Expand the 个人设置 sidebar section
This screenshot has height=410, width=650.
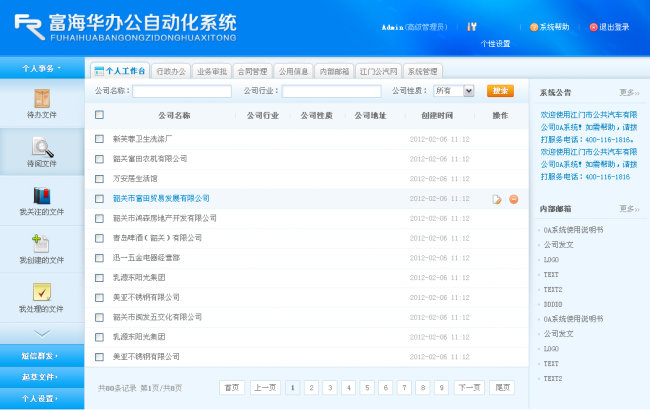tap(42, 398)
